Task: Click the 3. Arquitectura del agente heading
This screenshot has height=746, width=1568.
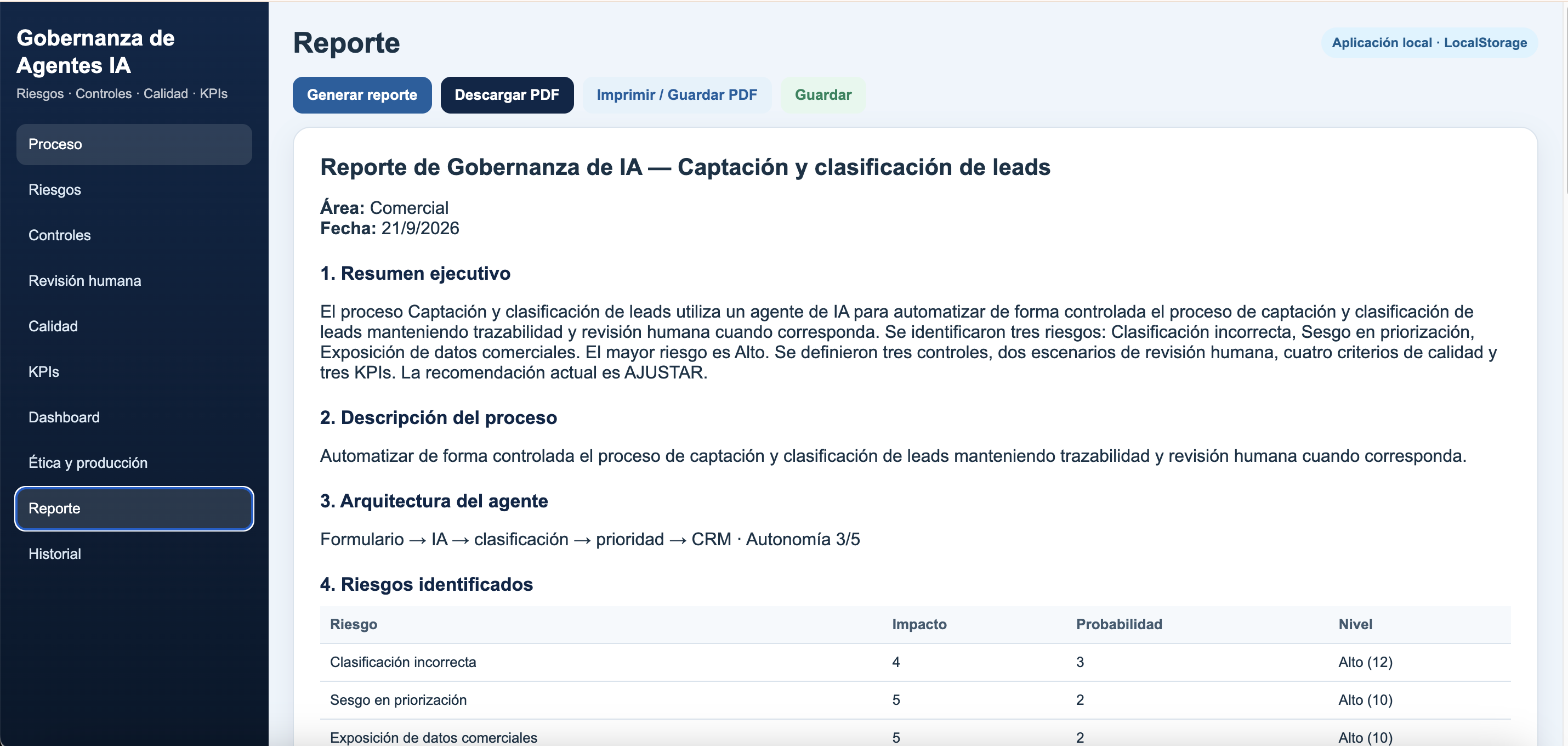Action: pos(434,501)
